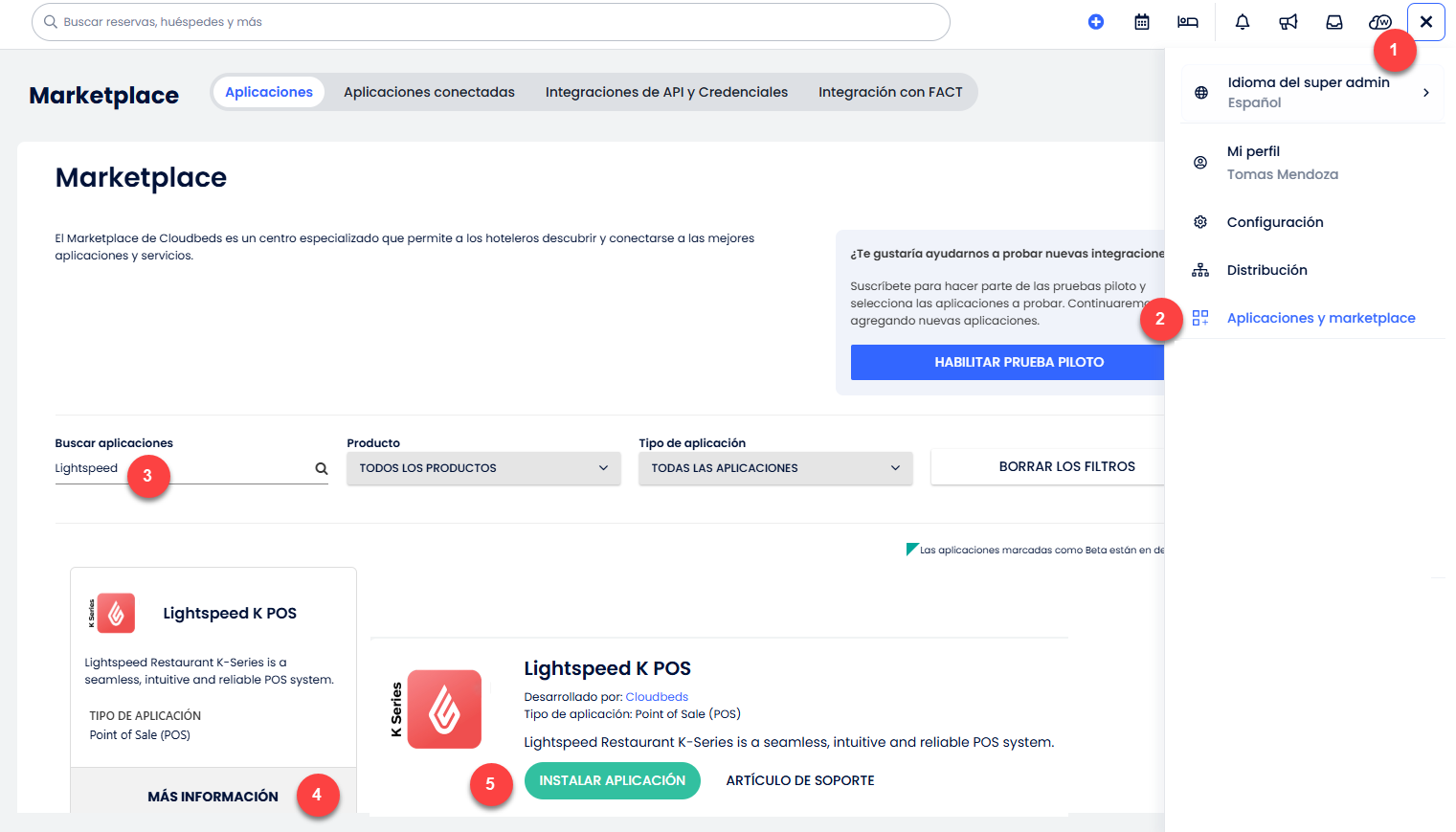This screenshot has height=832, width=1456.
Task: Open the inbox tray icon
Action: click(x=1334, y=22)
